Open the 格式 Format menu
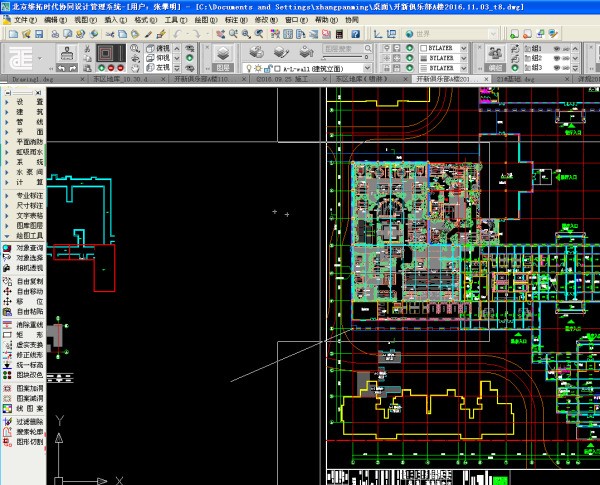 pyautogui.click(x=146, y=20)
